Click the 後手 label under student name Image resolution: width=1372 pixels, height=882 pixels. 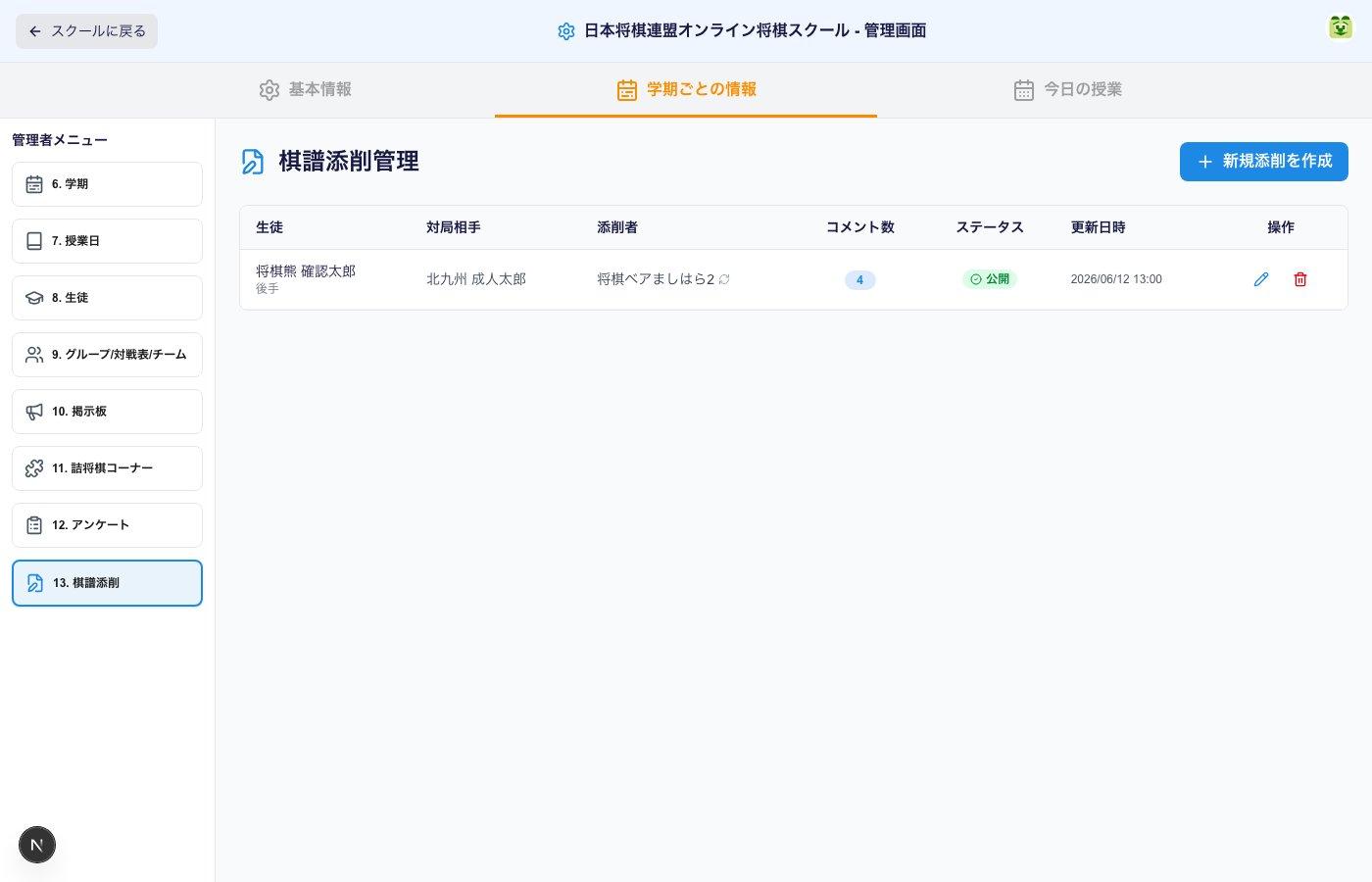[268, 289]
